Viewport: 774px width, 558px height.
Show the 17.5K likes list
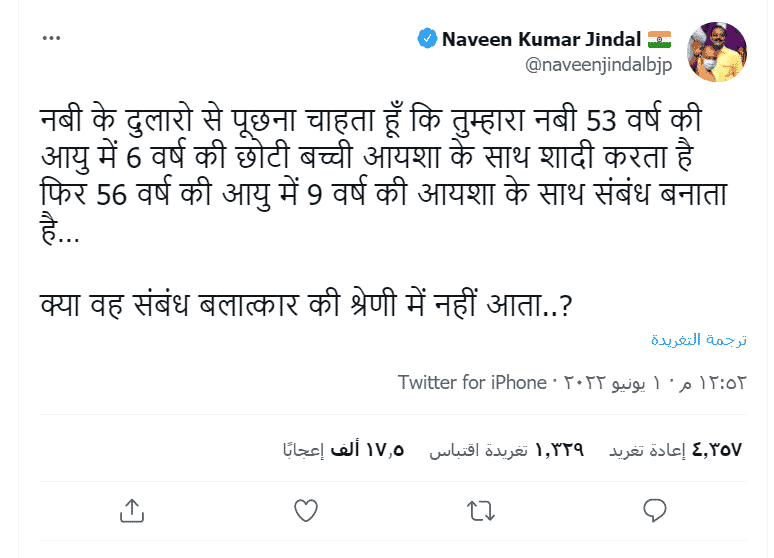(x=343, y=450)
